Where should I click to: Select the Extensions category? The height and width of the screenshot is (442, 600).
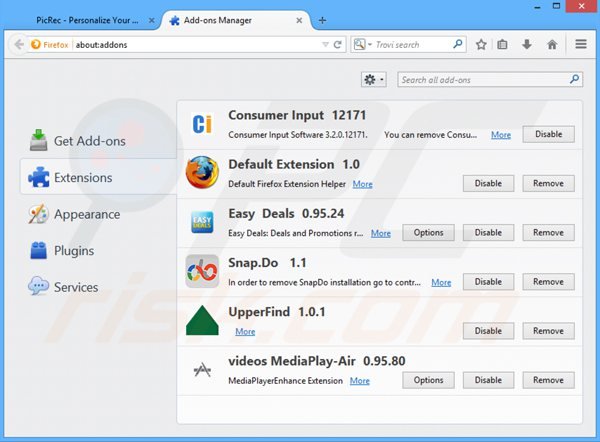click(98, 177)
